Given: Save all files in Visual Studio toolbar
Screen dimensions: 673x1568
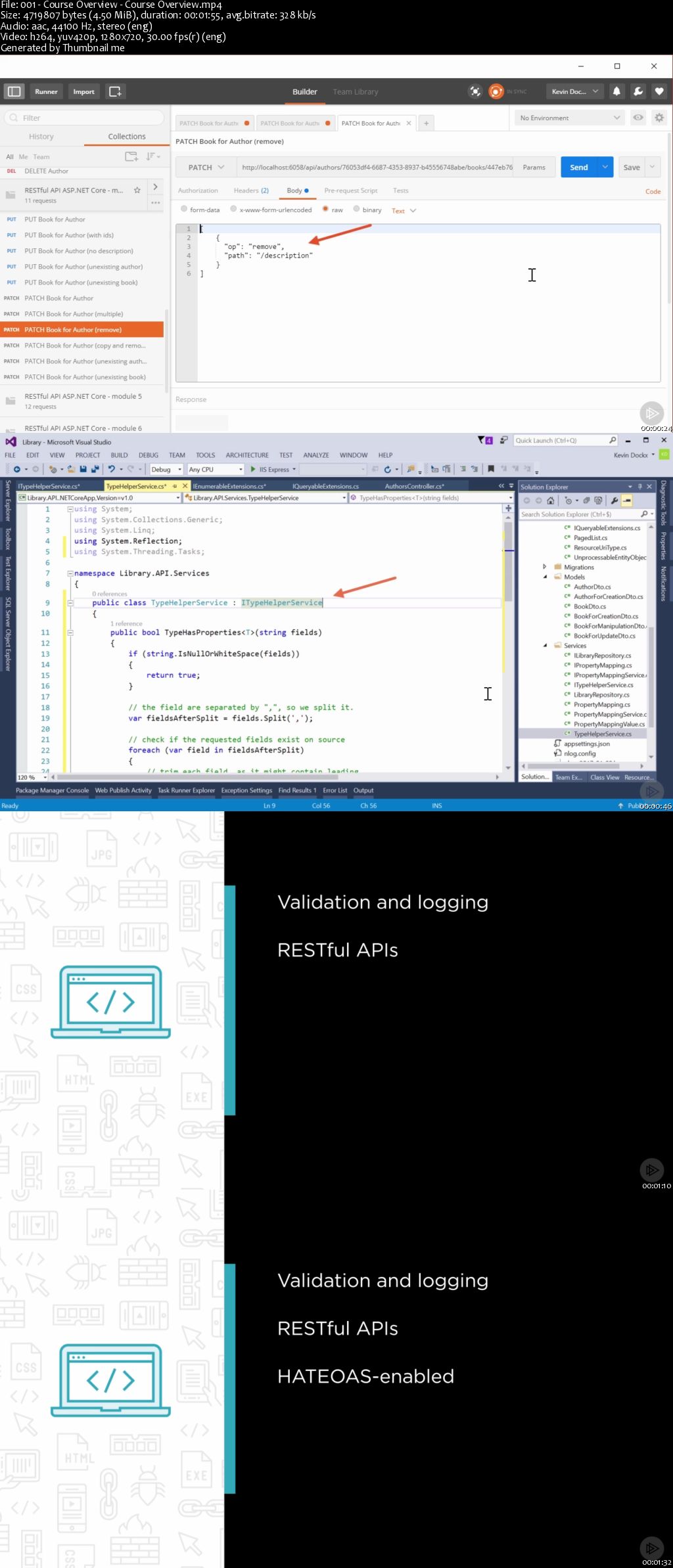Looking at the screenshot, I should point(95,469).
